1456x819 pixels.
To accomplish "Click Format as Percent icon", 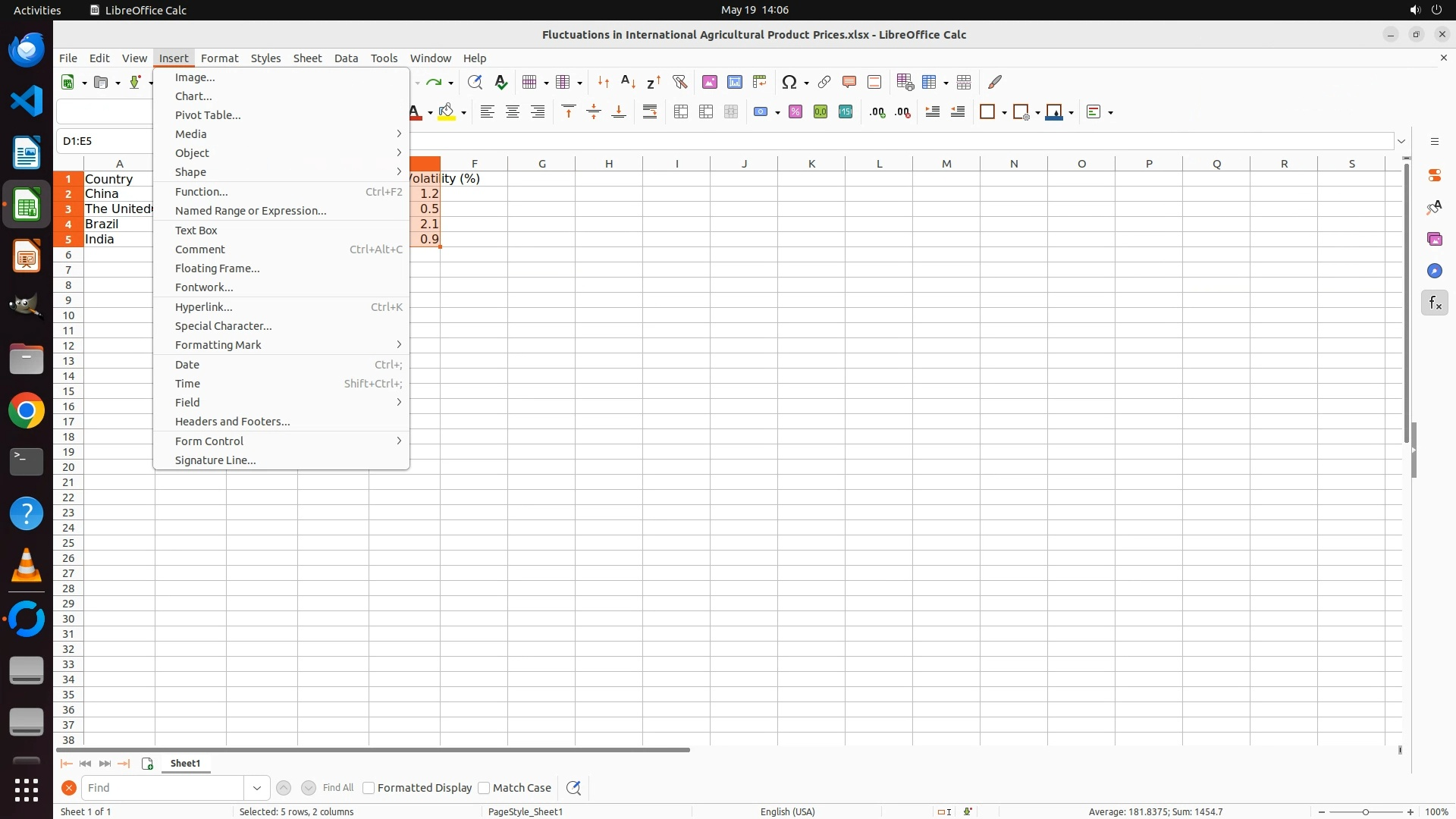I will point(795,112).
